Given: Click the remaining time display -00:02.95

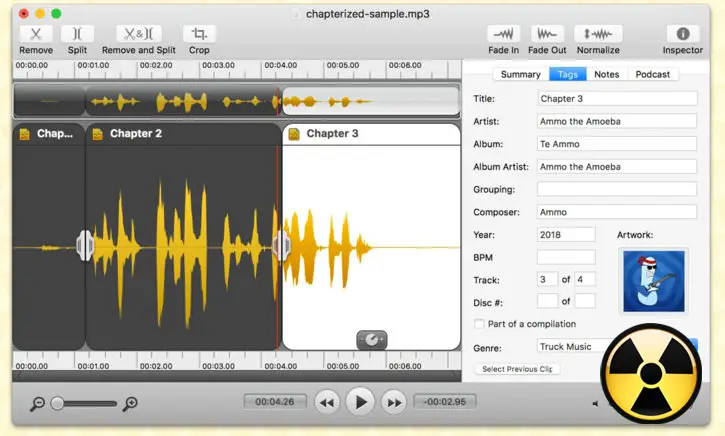Looking at the screenshot, I should click(445, 402).
